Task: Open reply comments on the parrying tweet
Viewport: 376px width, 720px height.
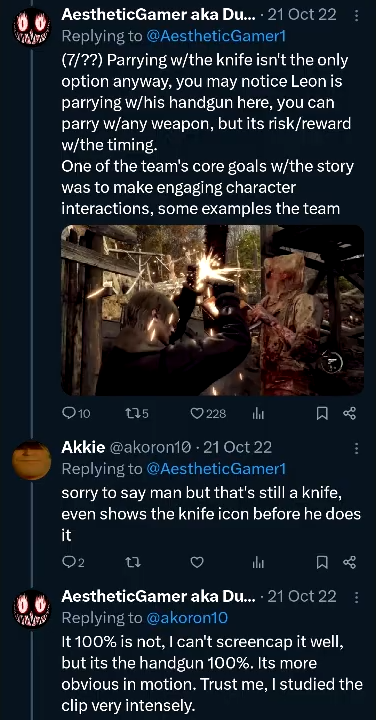Action: (76, 414)
